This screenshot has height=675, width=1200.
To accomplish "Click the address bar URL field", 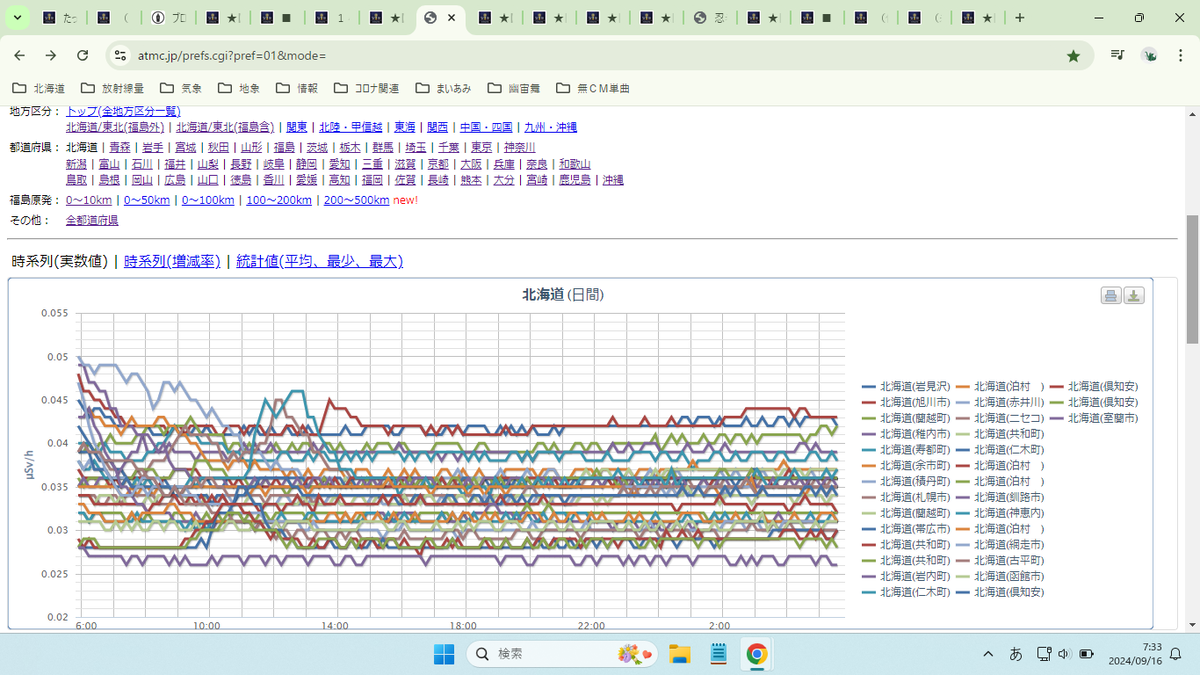I will point(590,56).
